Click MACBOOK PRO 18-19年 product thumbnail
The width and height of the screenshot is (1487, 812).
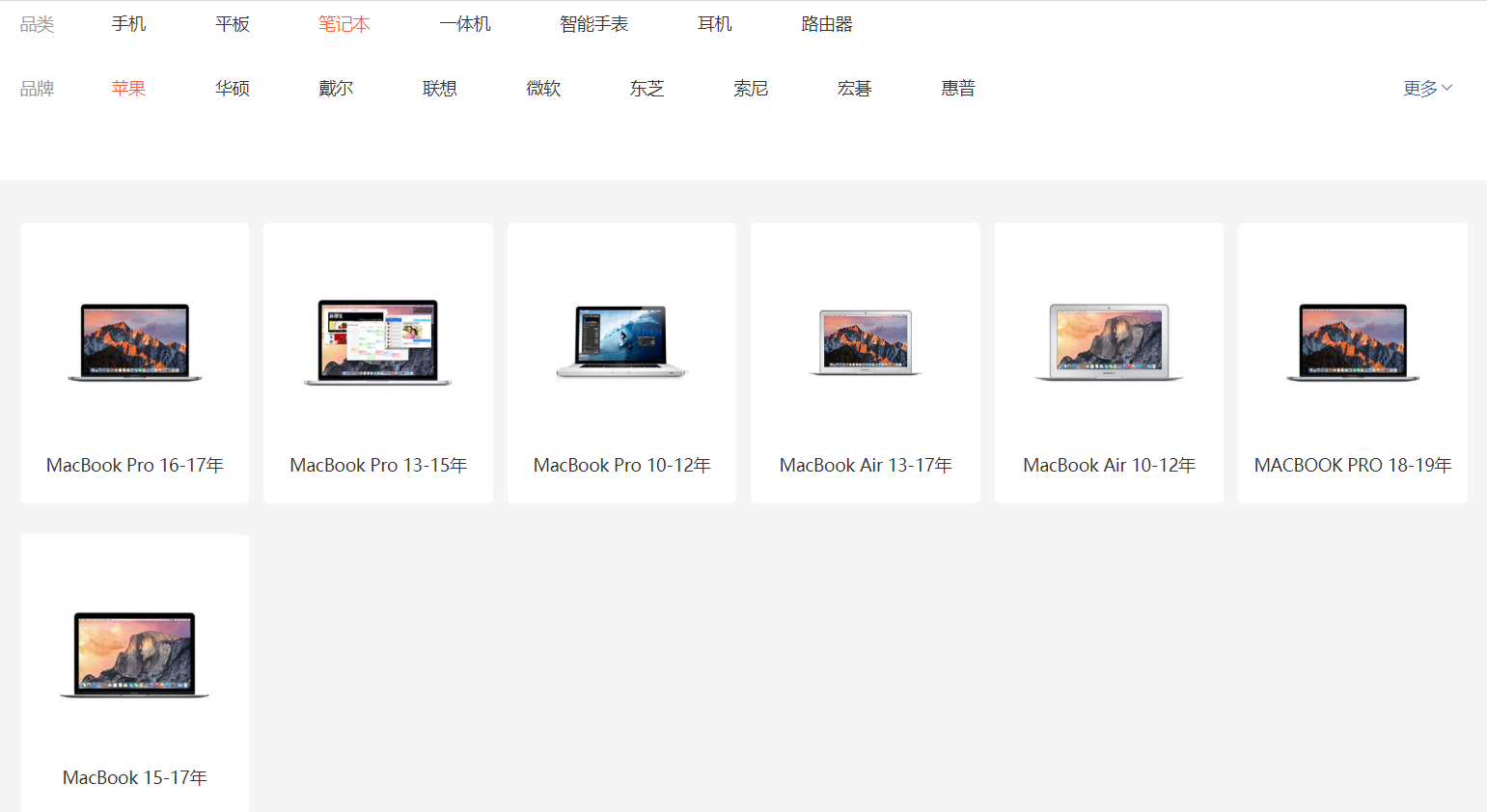[x=1352, y=342]
